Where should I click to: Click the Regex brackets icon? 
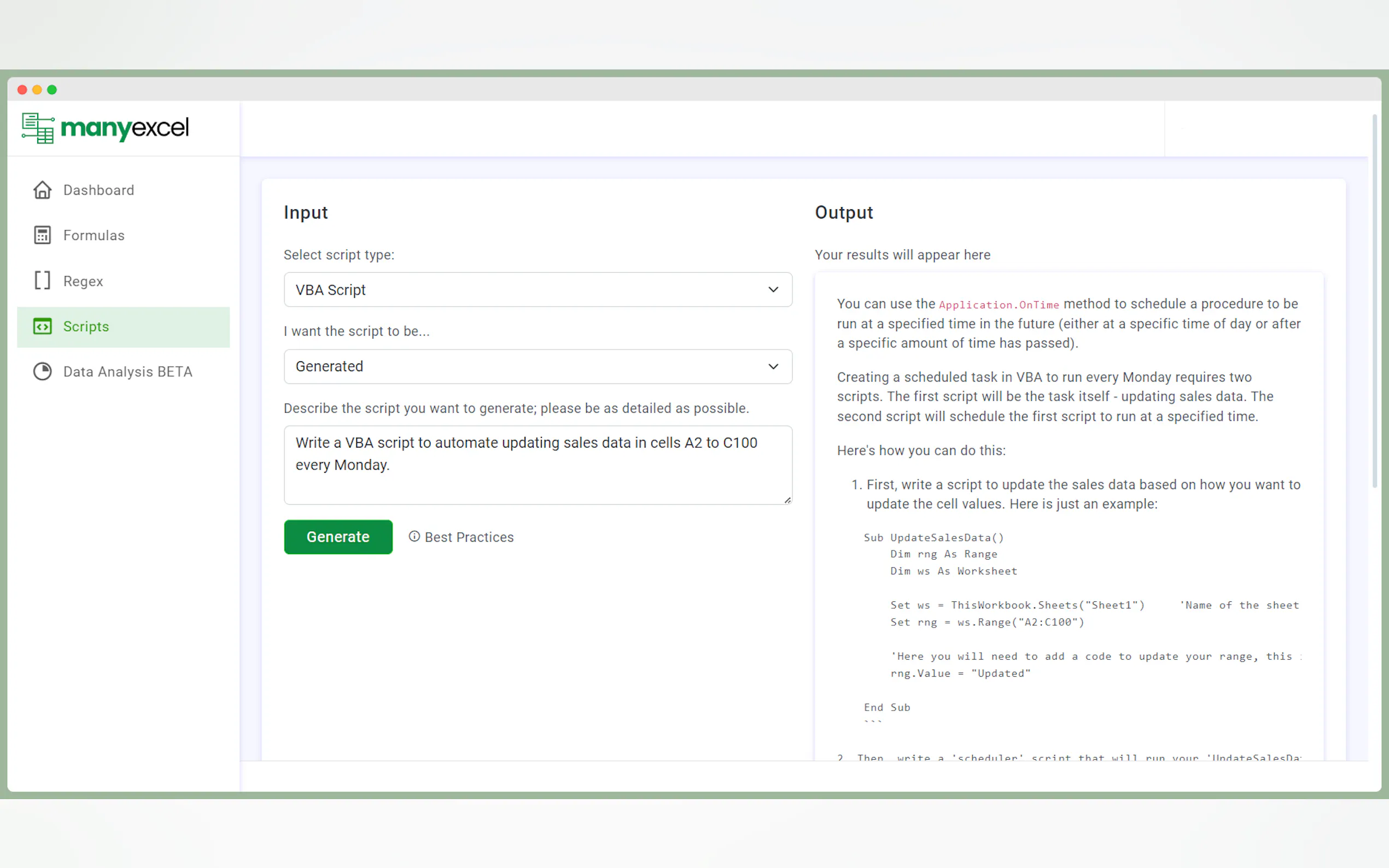coord(42,281)
